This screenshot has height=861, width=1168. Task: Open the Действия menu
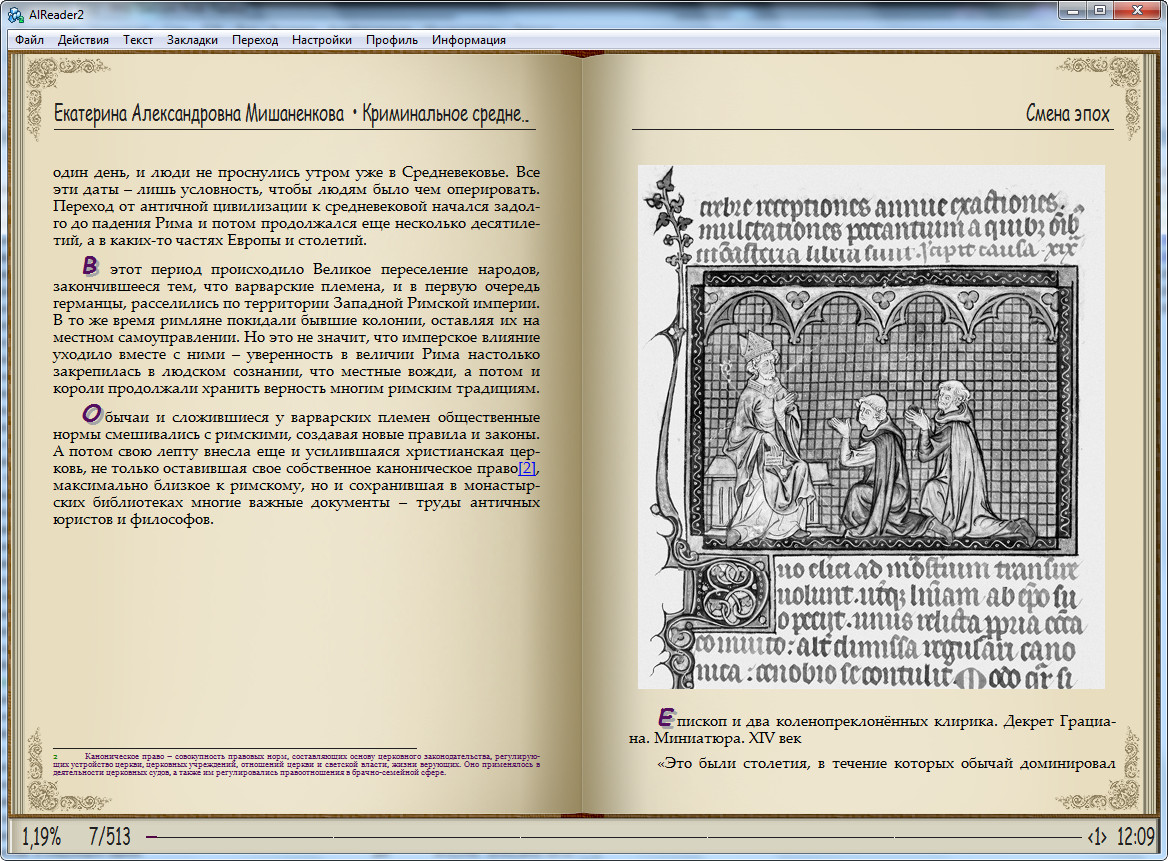(83, 40)
